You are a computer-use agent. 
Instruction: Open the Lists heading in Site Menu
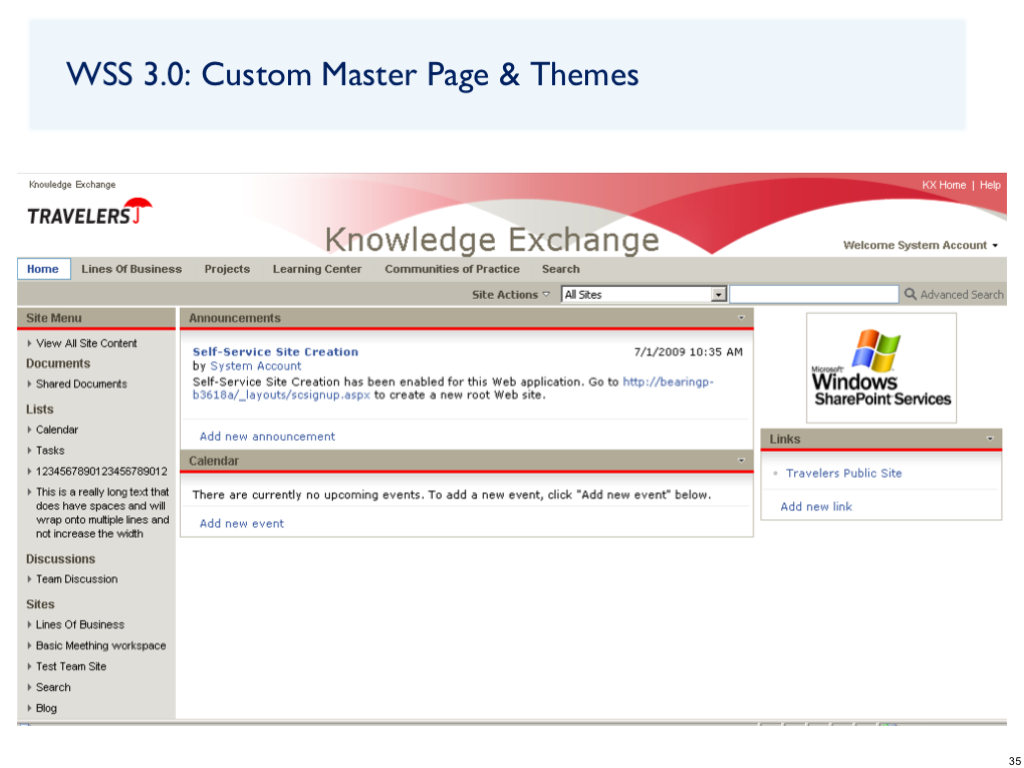pyautogui.click(x=40, y=409)
